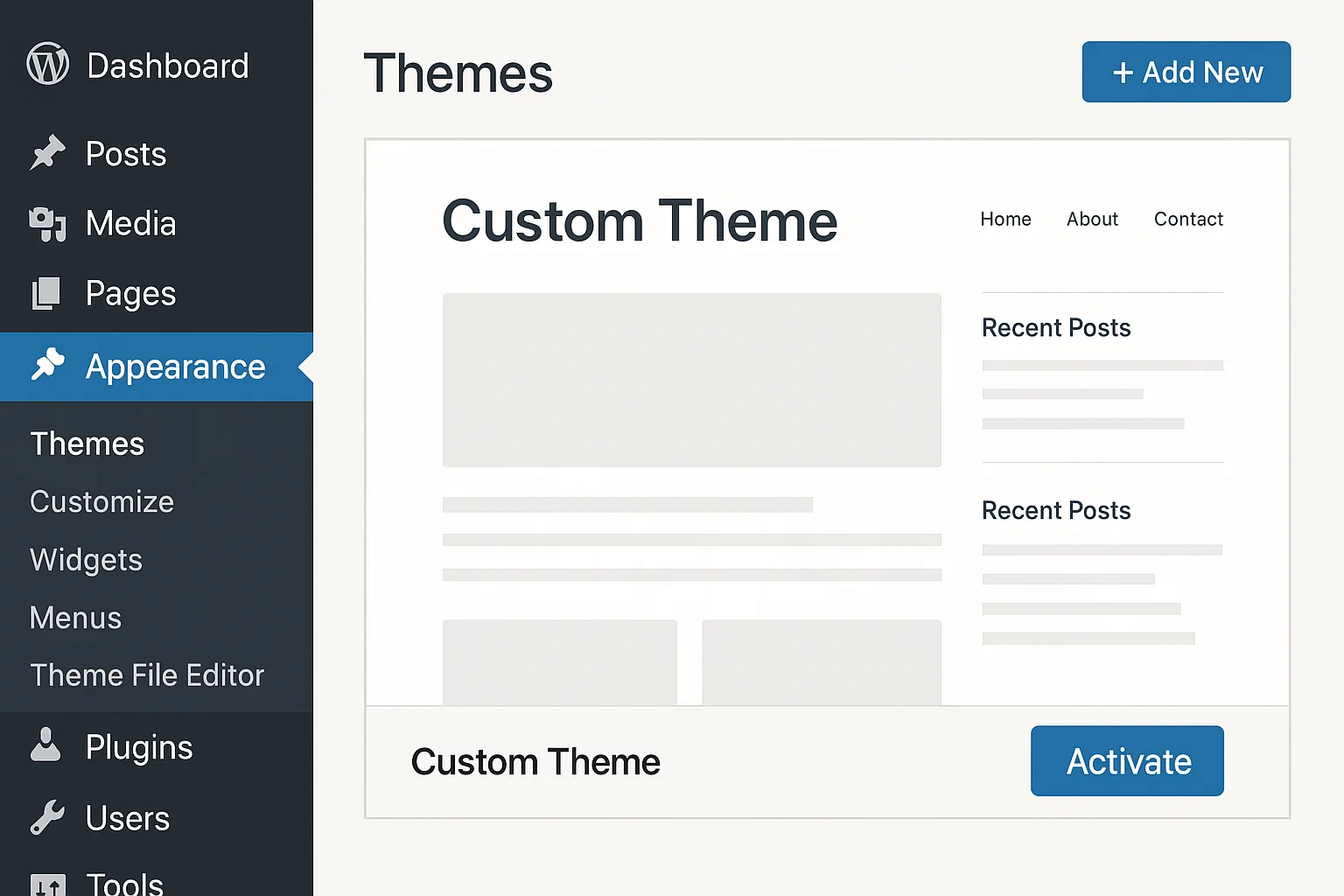Open the Widgets submenu entry
Viewport: 1344px width, 896px height.
point(86,560)
